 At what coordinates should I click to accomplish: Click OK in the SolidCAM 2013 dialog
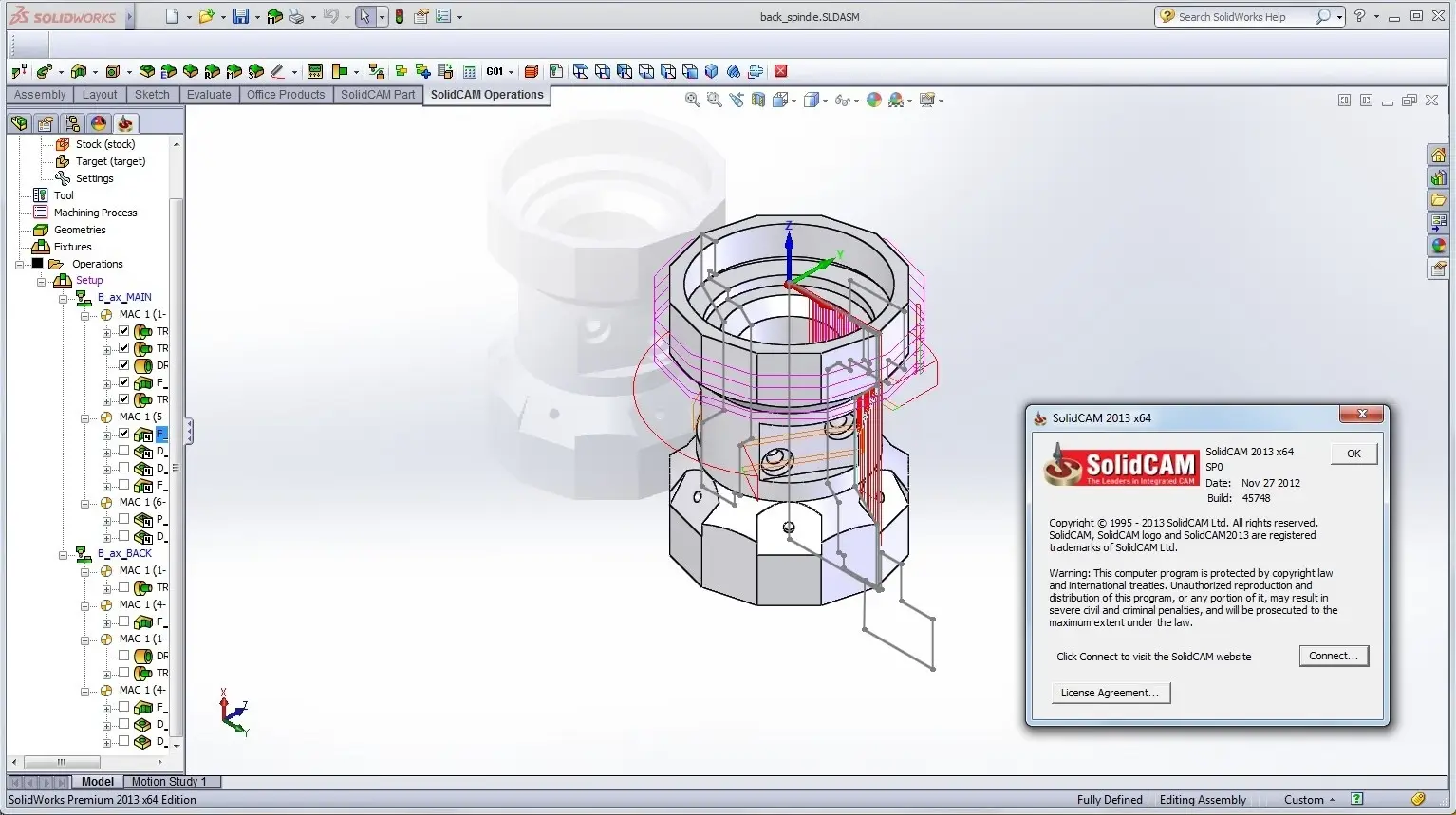pyautogui.click(x=1353, y=454)
